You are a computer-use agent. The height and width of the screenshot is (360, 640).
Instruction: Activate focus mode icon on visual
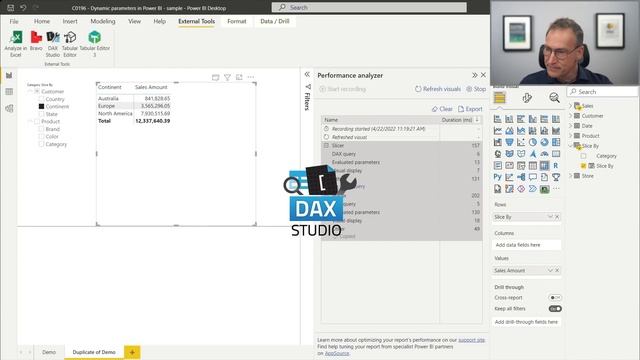point(239,77)
